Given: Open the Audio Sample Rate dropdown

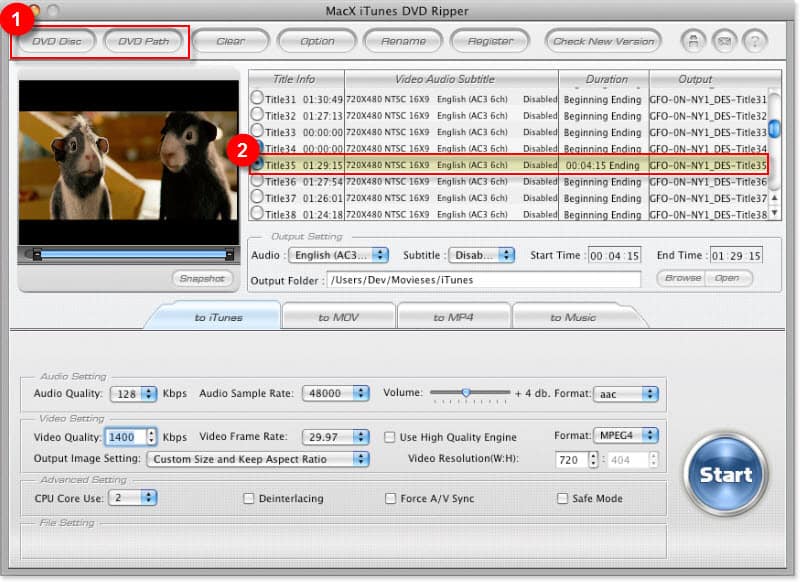Looking at the screenshot, I should (x=336, y=394).
